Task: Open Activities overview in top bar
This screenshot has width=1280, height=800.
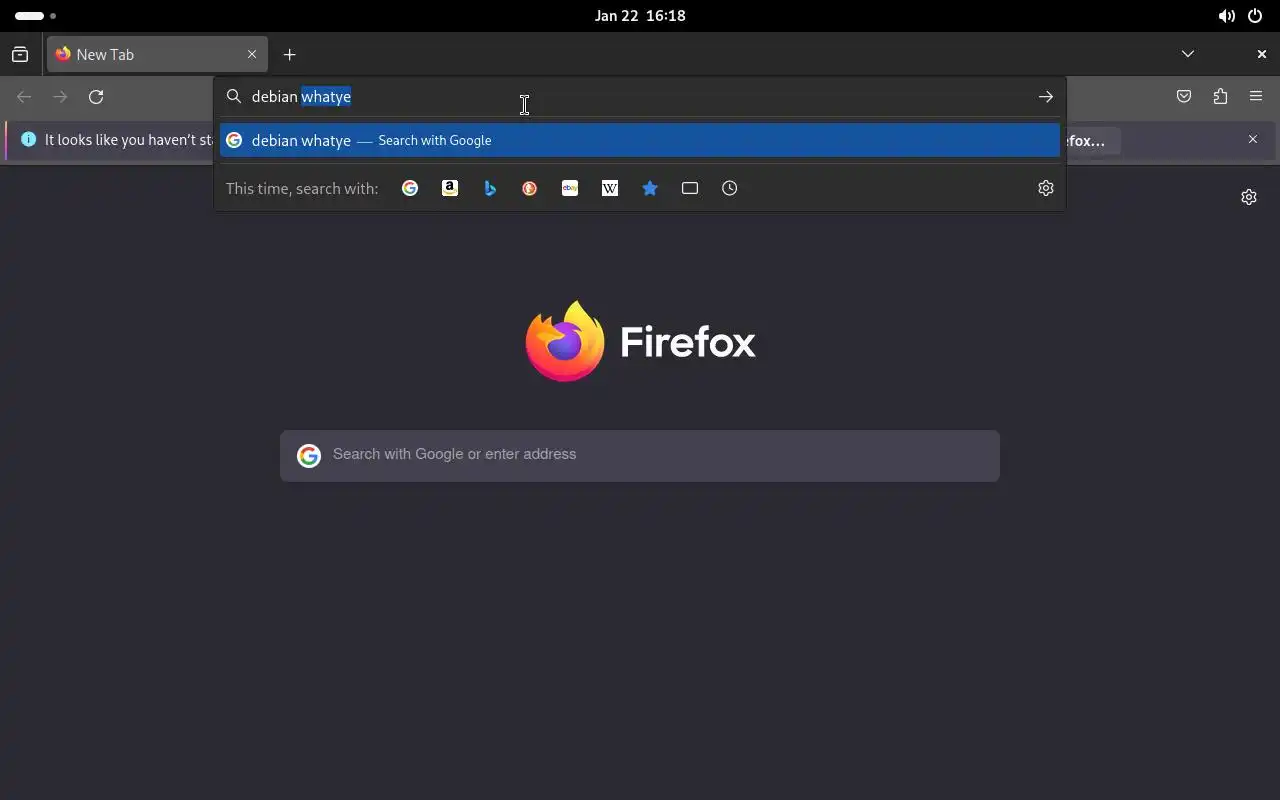Action: 36,16
